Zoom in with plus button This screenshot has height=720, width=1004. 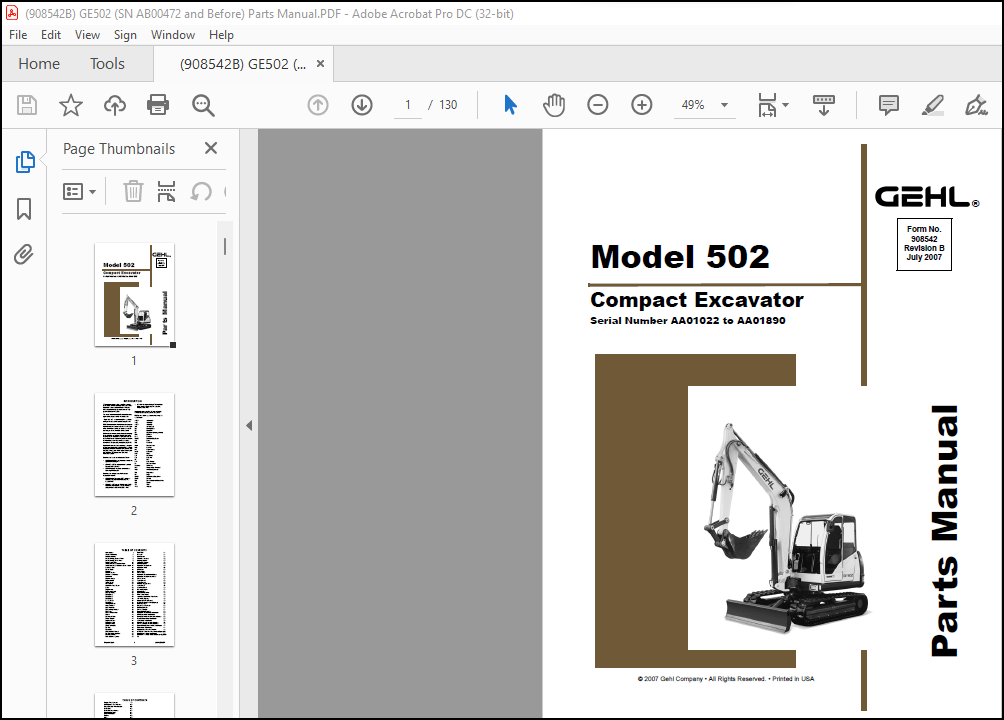[x=642, y=105]
